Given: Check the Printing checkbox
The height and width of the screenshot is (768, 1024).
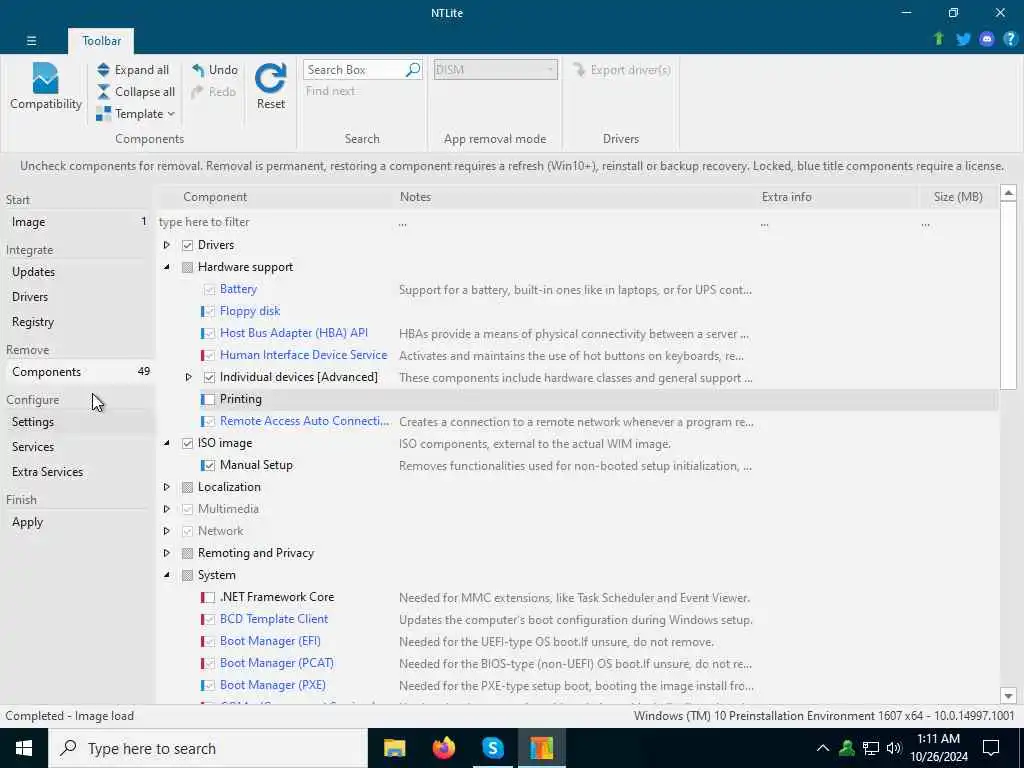Looking at the screenshot, I should coord(209,399).
